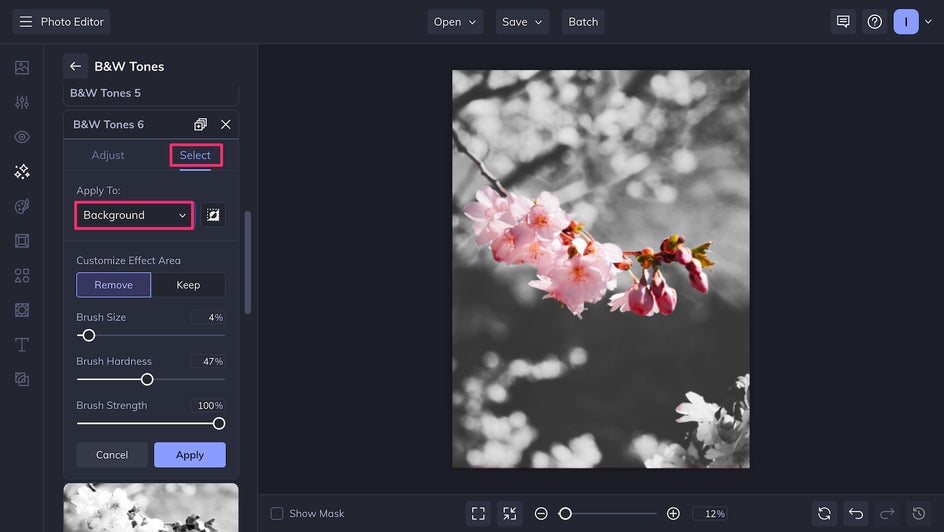
Task: Fit image to screen
Action: pos(478,513)
